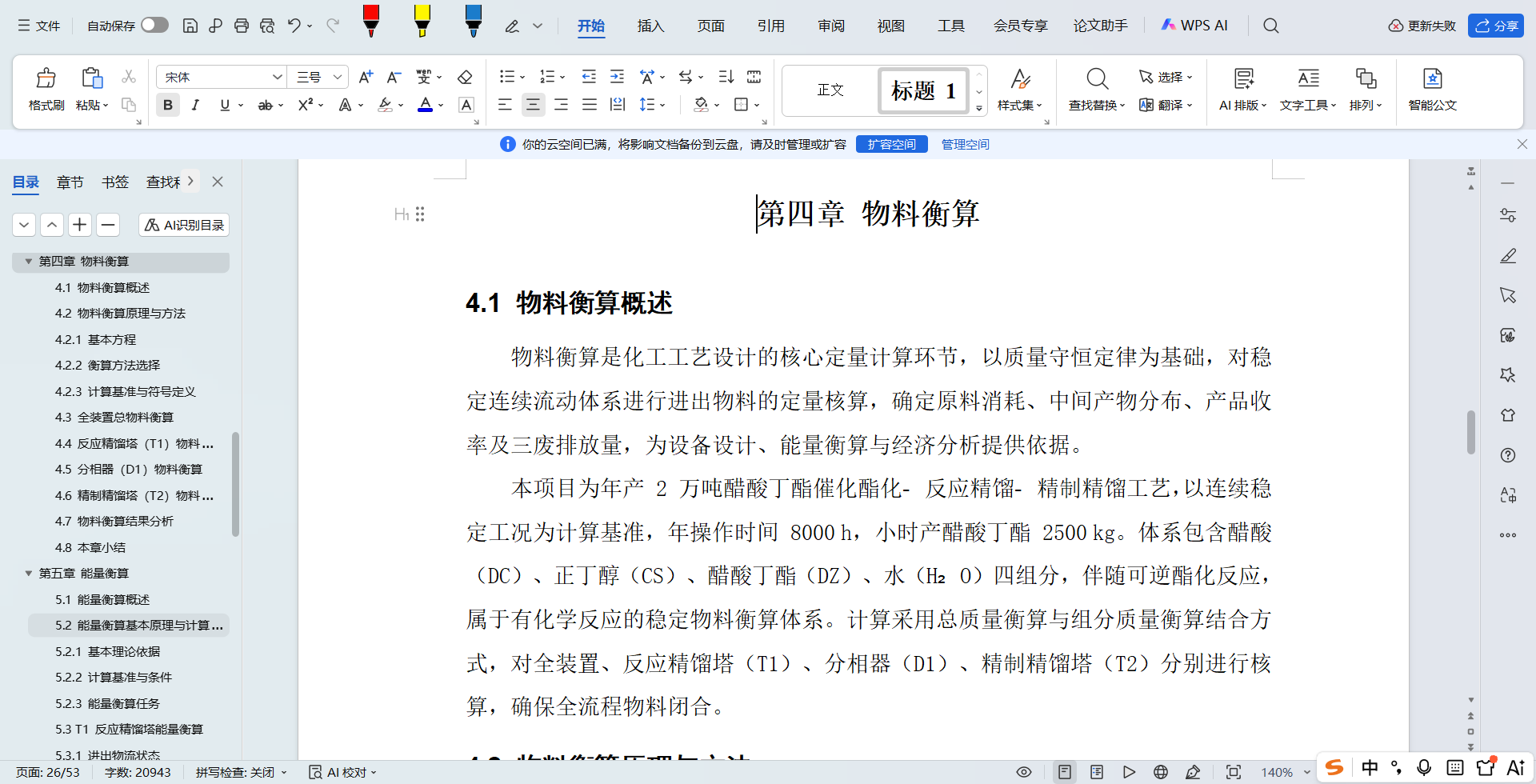This screenshot has height=784, width=1536.
Task: Open WPS AI assistant
Action: click(1194, 26)
